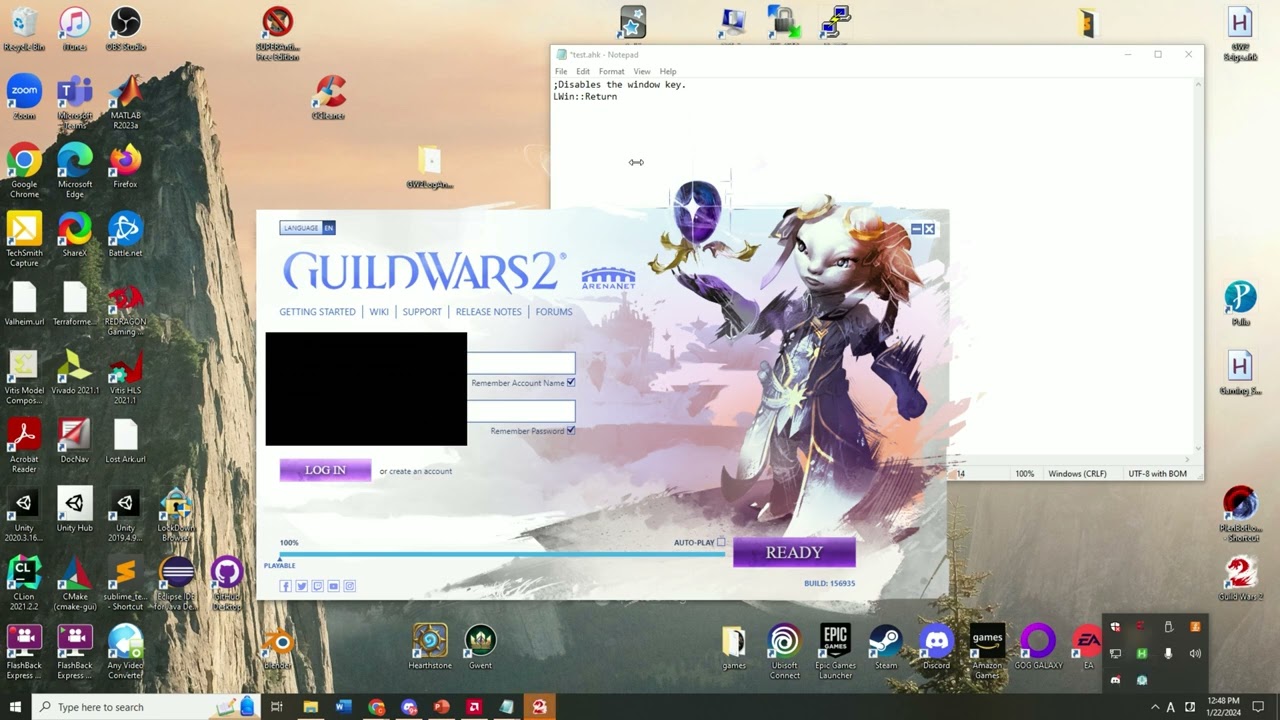Collapse the hidden icons tray chevron
This screenshot has height=720, width=1280.
point(1155,707)
